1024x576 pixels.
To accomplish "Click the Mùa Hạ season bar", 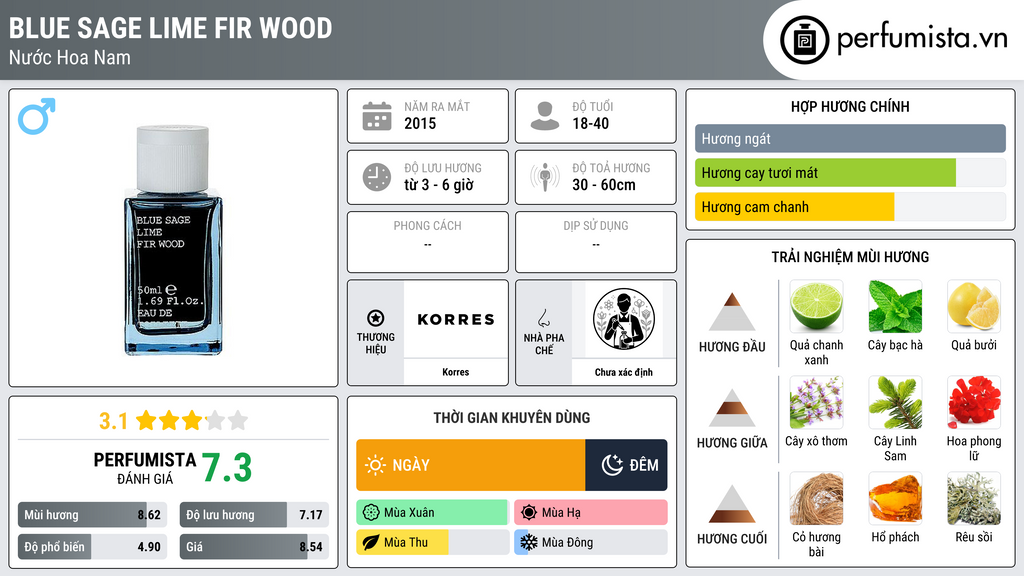I will (x=591, y=513).
